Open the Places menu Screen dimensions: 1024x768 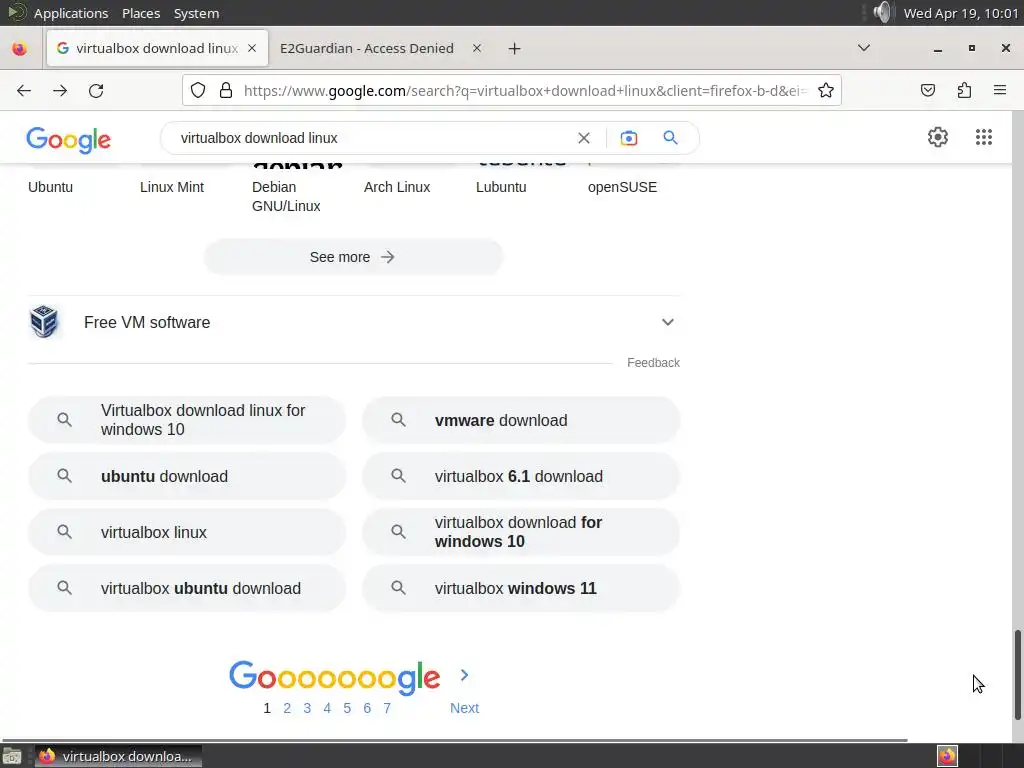pos(141,13)
